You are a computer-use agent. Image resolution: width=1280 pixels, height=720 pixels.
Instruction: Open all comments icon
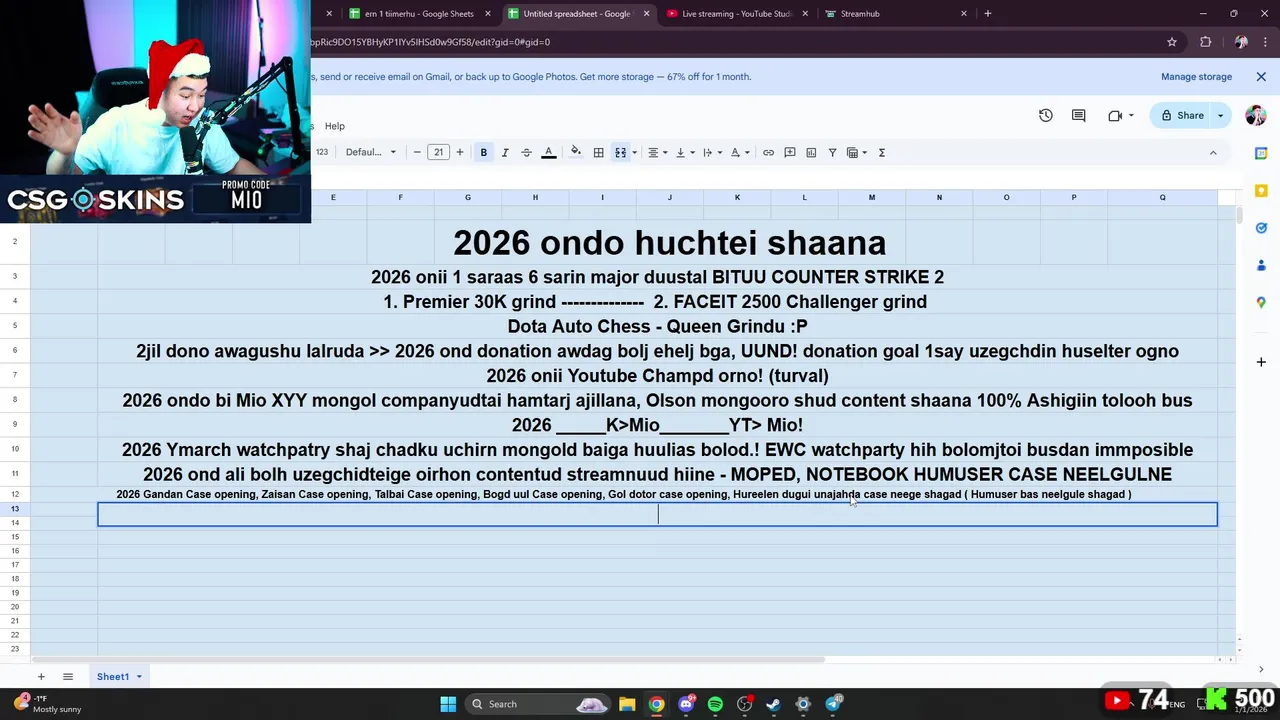(x=1079, y=115)
